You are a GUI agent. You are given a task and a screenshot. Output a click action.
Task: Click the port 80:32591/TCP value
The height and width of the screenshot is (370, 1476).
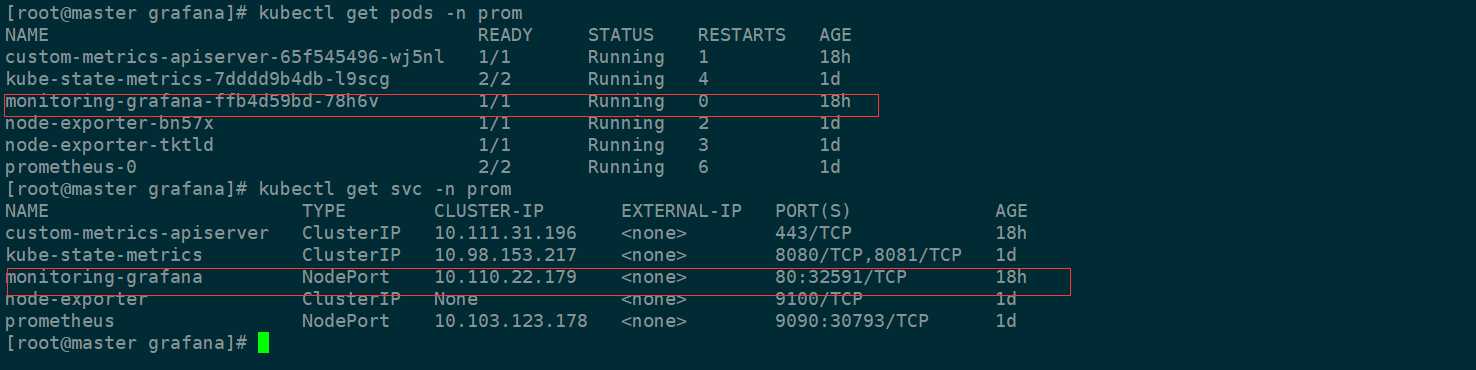click(841, 277)
